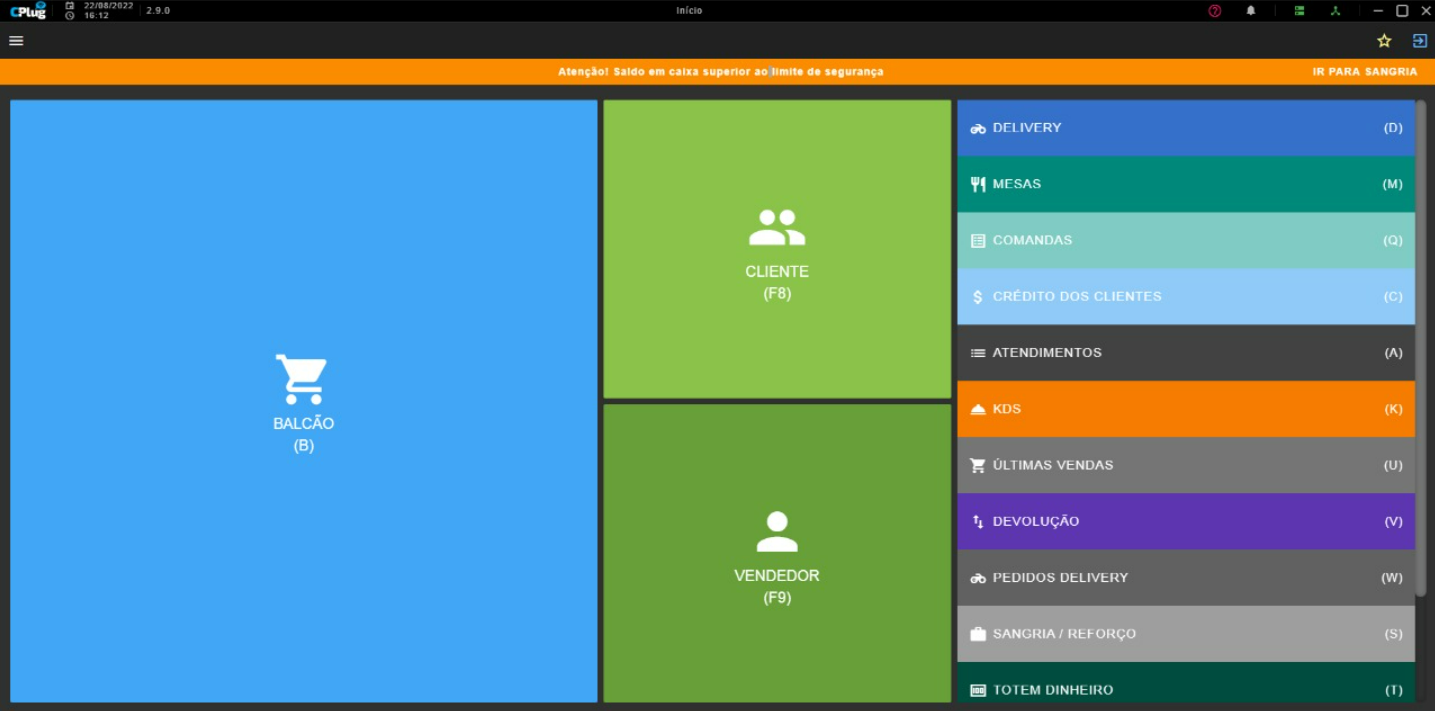Click the logout exit icon

(x=1419, y=41)
